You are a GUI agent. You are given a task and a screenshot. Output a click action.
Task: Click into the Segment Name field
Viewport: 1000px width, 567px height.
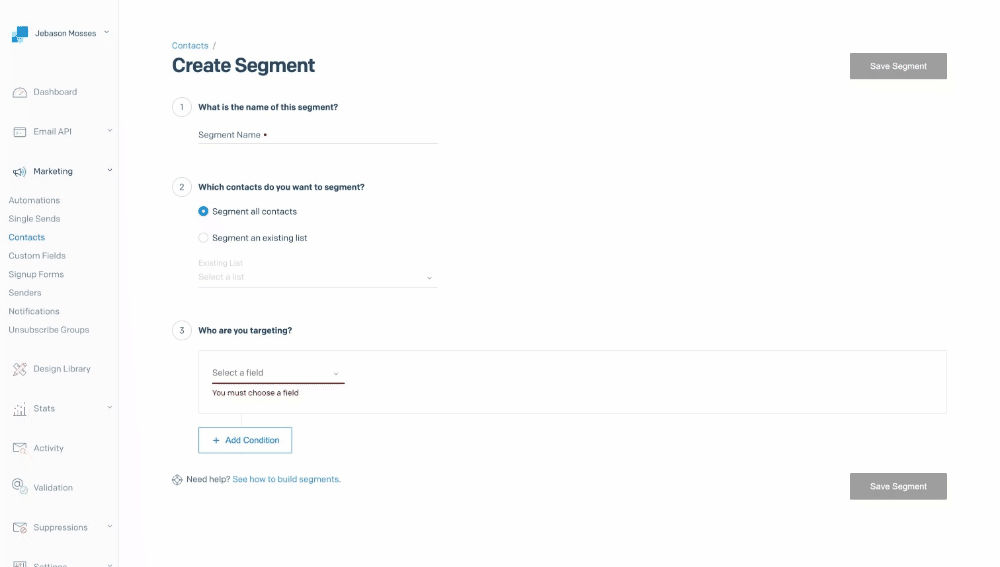click(x=317, y=135)
